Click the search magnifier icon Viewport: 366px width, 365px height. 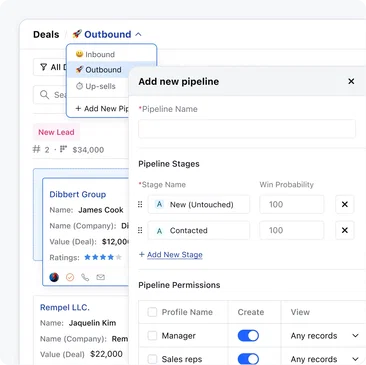point(44,95)
